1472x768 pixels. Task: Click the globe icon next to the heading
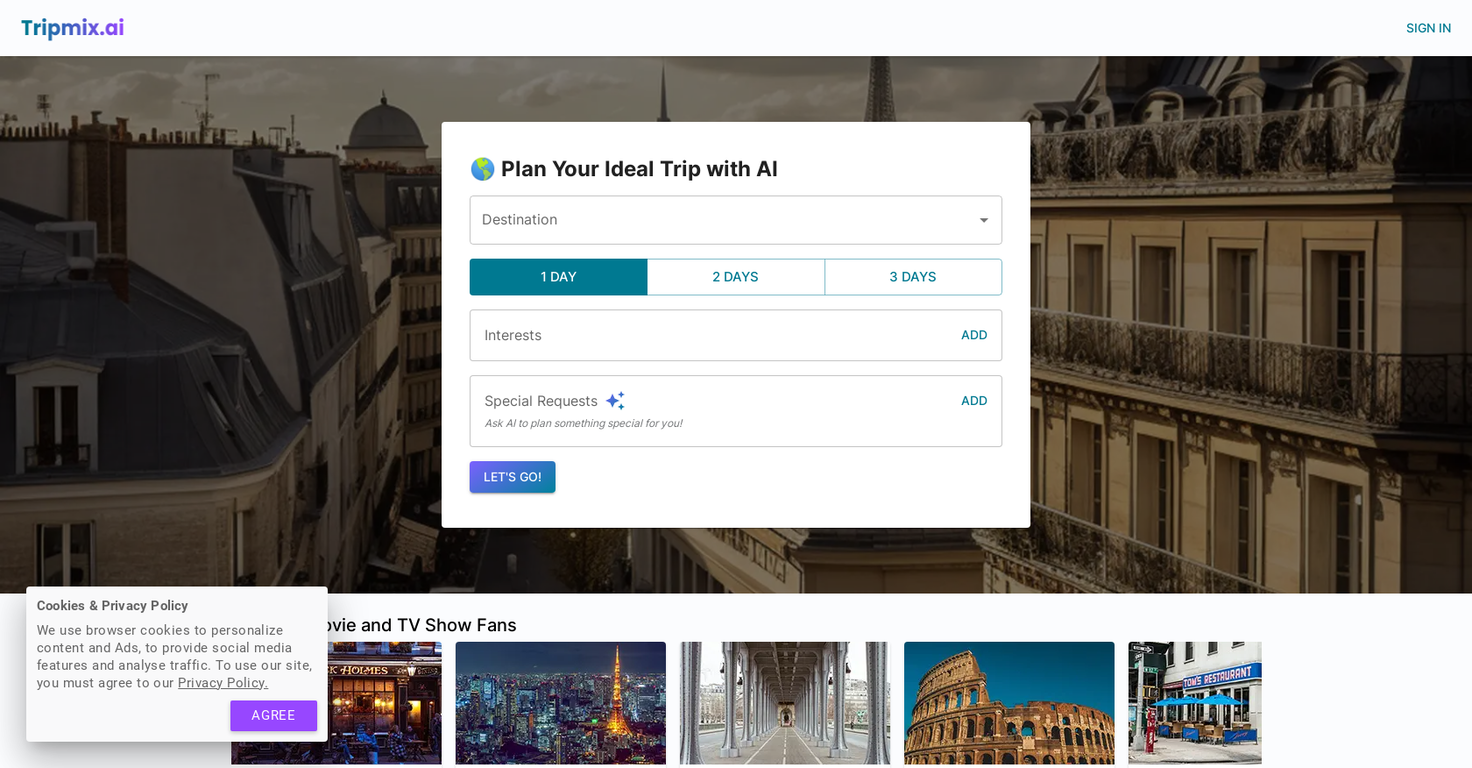(x=483, y=169)
